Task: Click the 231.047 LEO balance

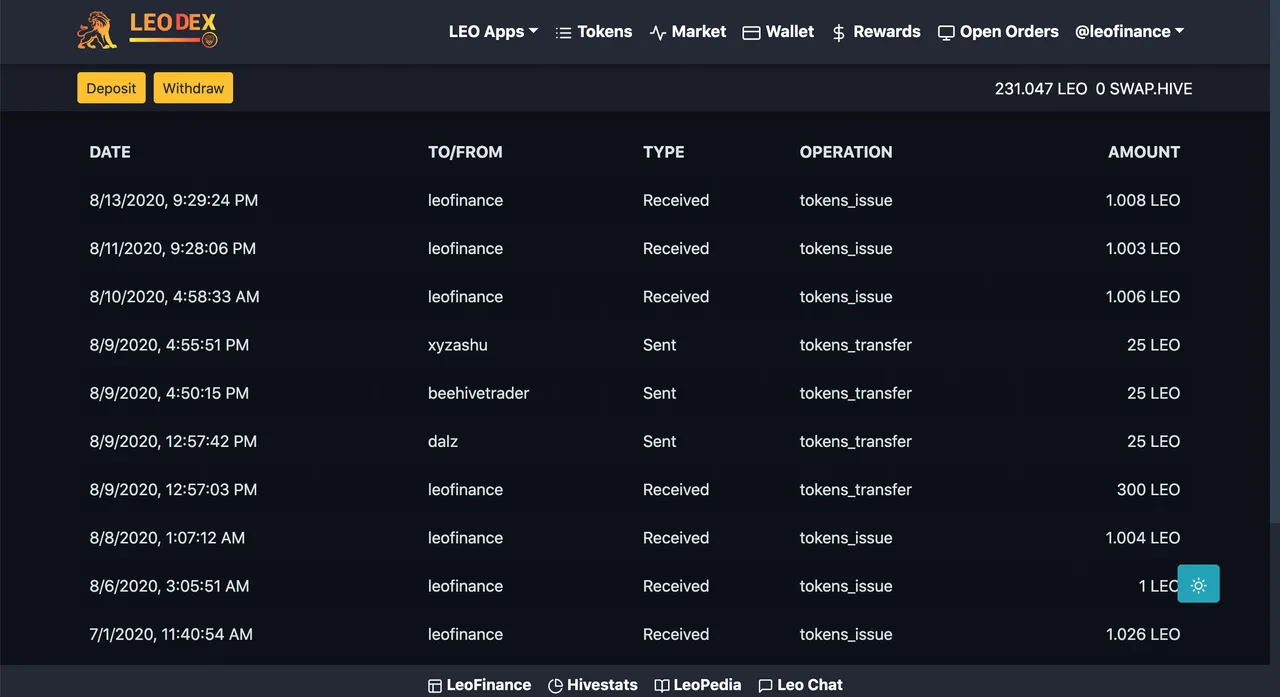Action: pos(1041,89)
